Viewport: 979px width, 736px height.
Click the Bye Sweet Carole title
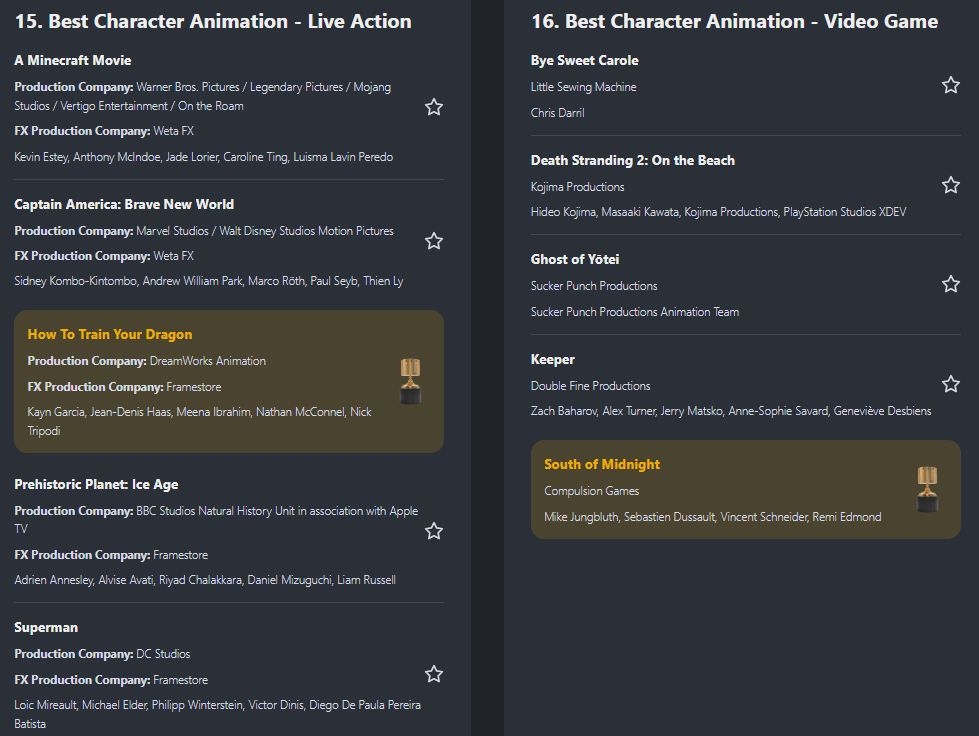[584, 60]
